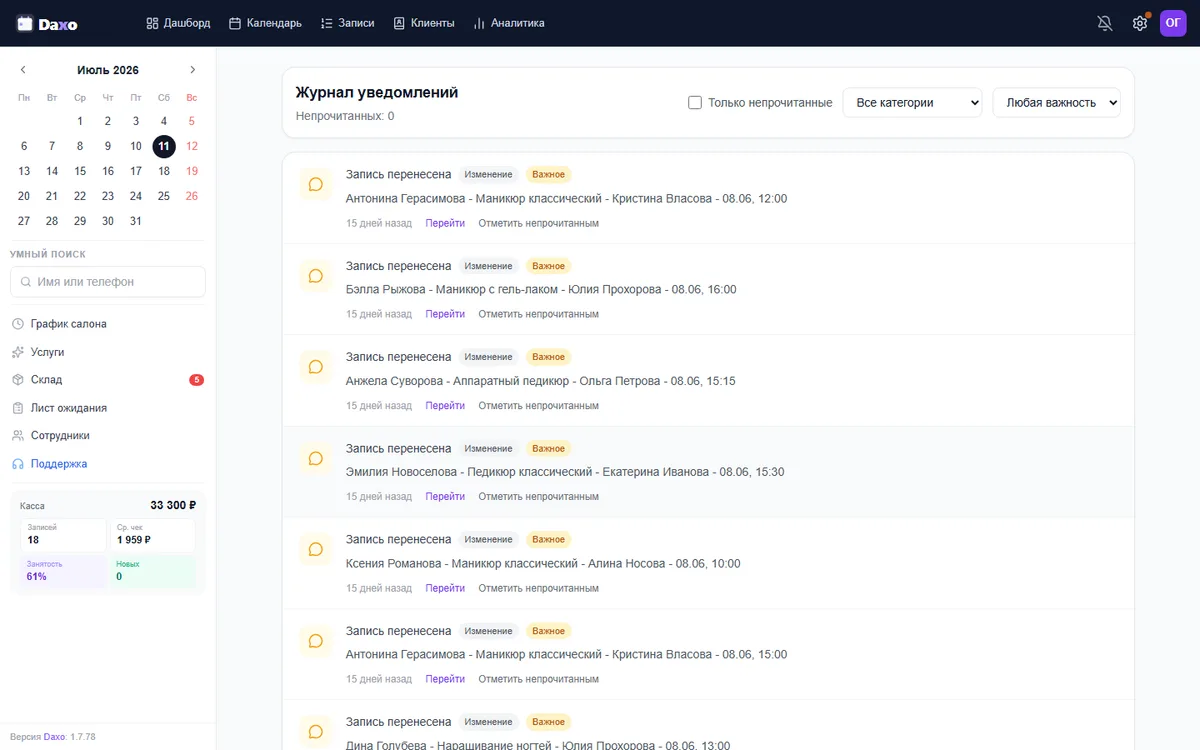Screen dimensions: 1200x750
Task: Click message icon for Антонина Герасимова 12:00 notification
Action: point(316,185)
